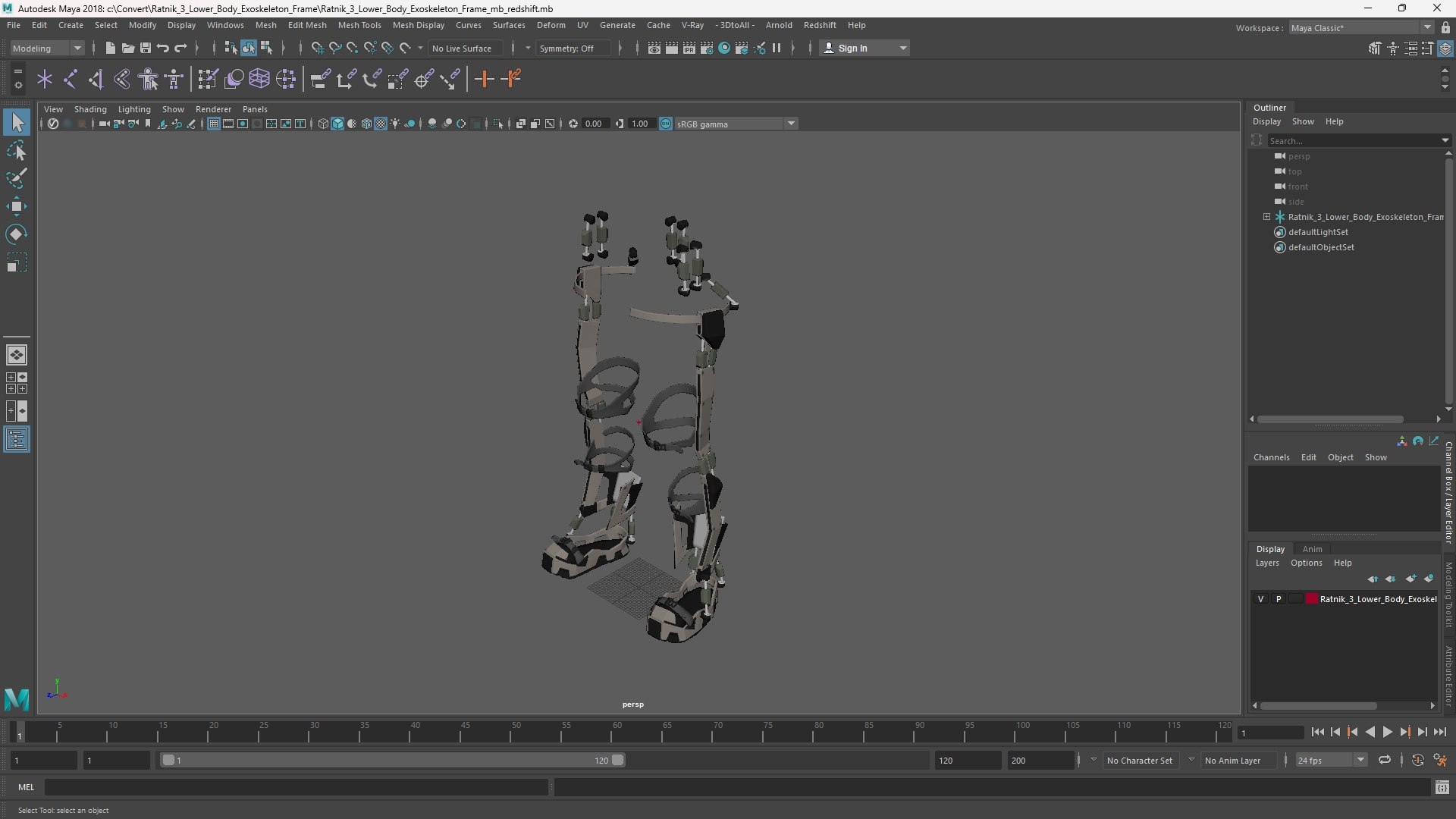1456x819 pixels.
Task: Activate the Lasso select tool
Action: click(x=17, y=151)
